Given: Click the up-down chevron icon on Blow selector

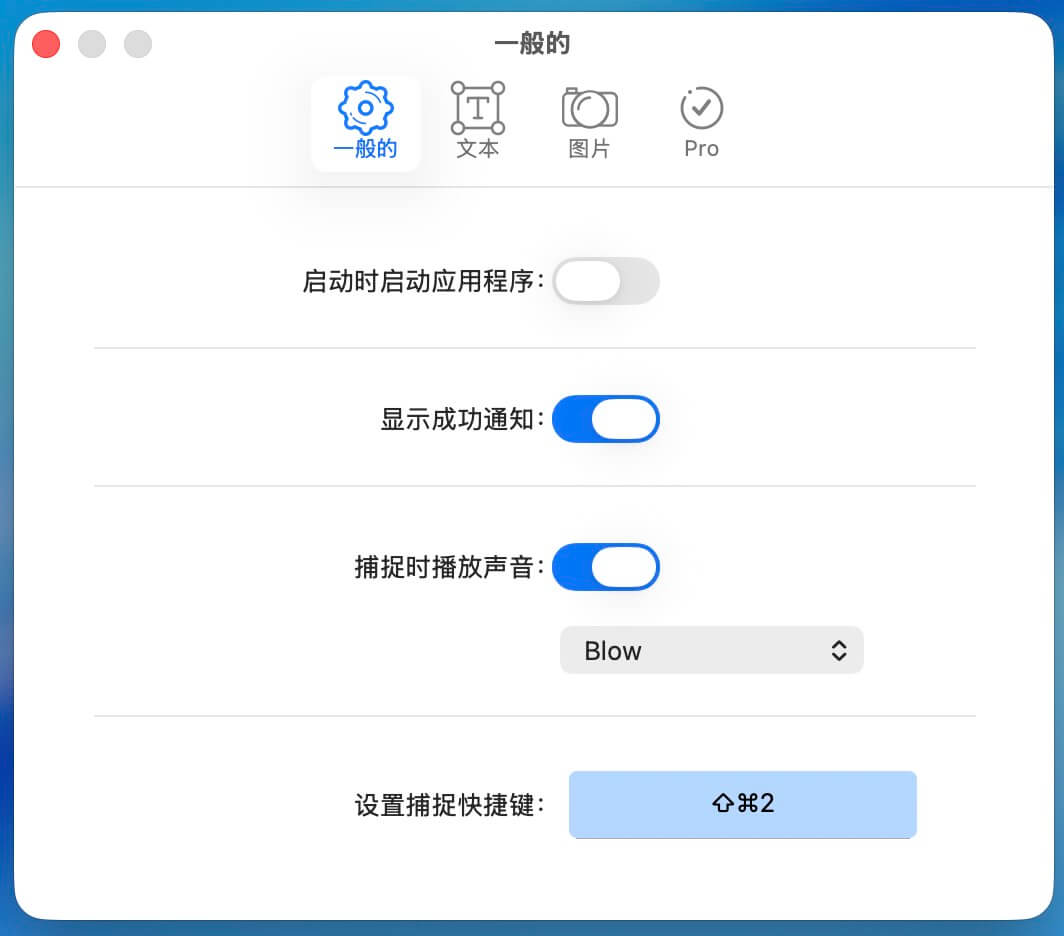Looking at the screenshot, I should point(840,650).
